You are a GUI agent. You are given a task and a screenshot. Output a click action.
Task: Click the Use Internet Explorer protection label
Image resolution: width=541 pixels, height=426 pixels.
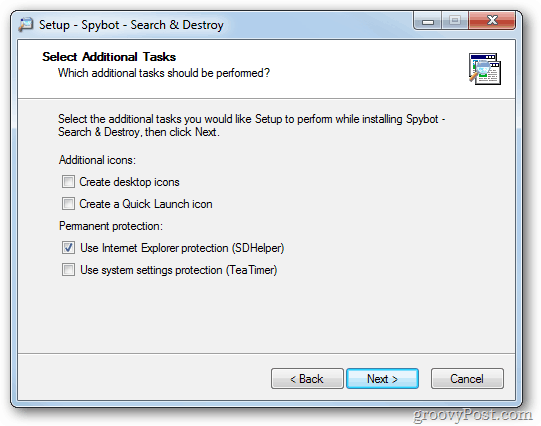click(x=182, y=248)
